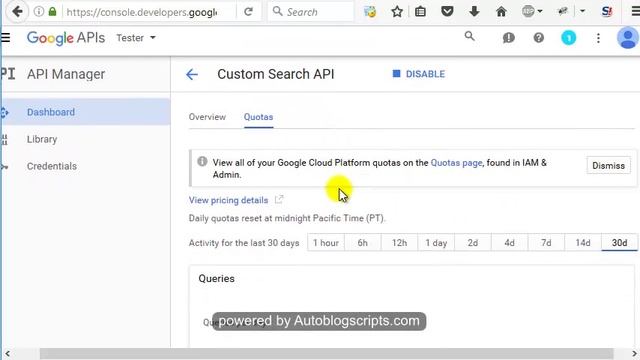This screenshot has height=360, width=640.
Task: Click the horizontal scrollbar thumb
Action: coord(327,353)
